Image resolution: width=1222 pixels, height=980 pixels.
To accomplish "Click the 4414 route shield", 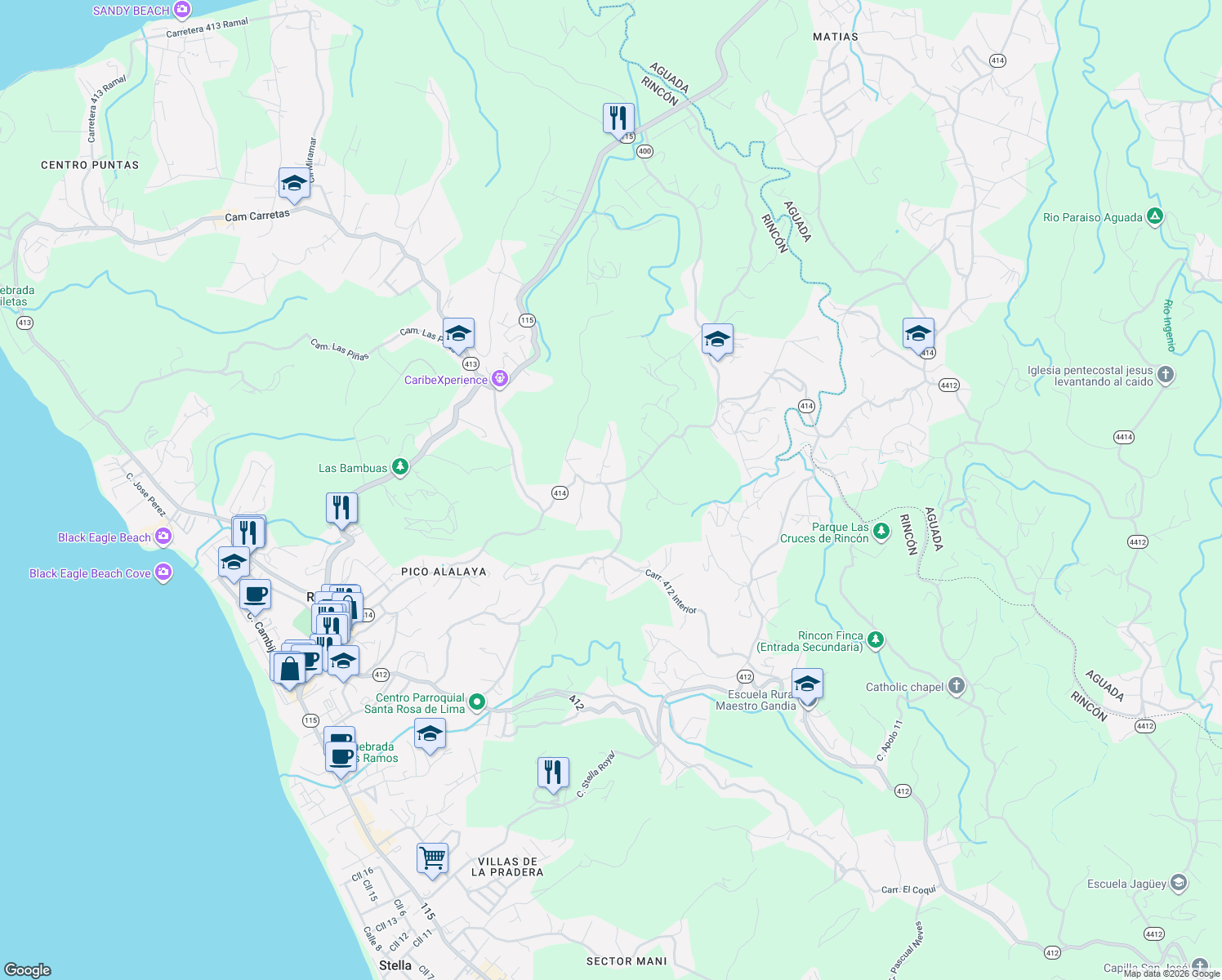I will [x=1124, y=437].
